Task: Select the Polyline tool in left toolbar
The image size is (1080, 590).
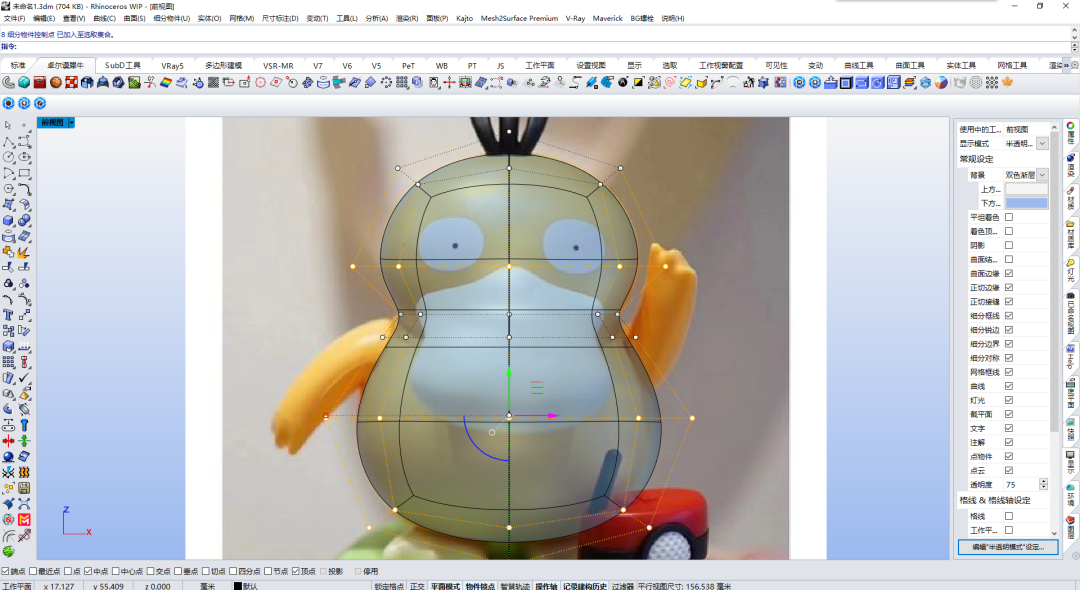Action: click(x=8, y=141)
